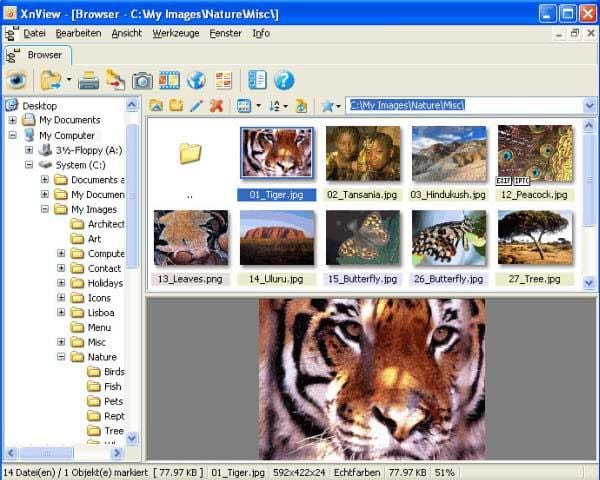Click the options checklist icon

[257, 80]
